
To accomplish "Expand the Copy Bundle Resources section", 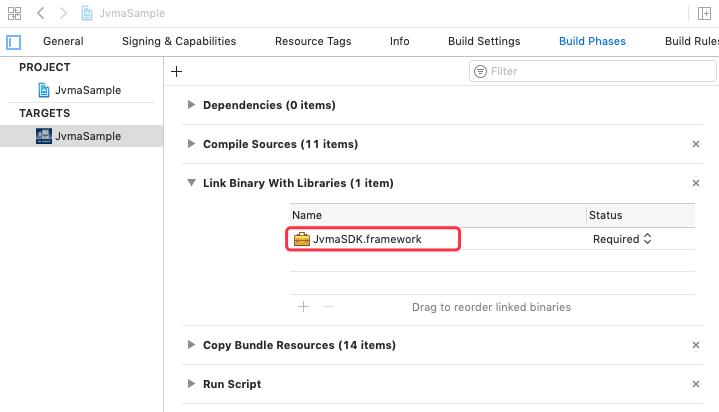I will tap(192, 345).
